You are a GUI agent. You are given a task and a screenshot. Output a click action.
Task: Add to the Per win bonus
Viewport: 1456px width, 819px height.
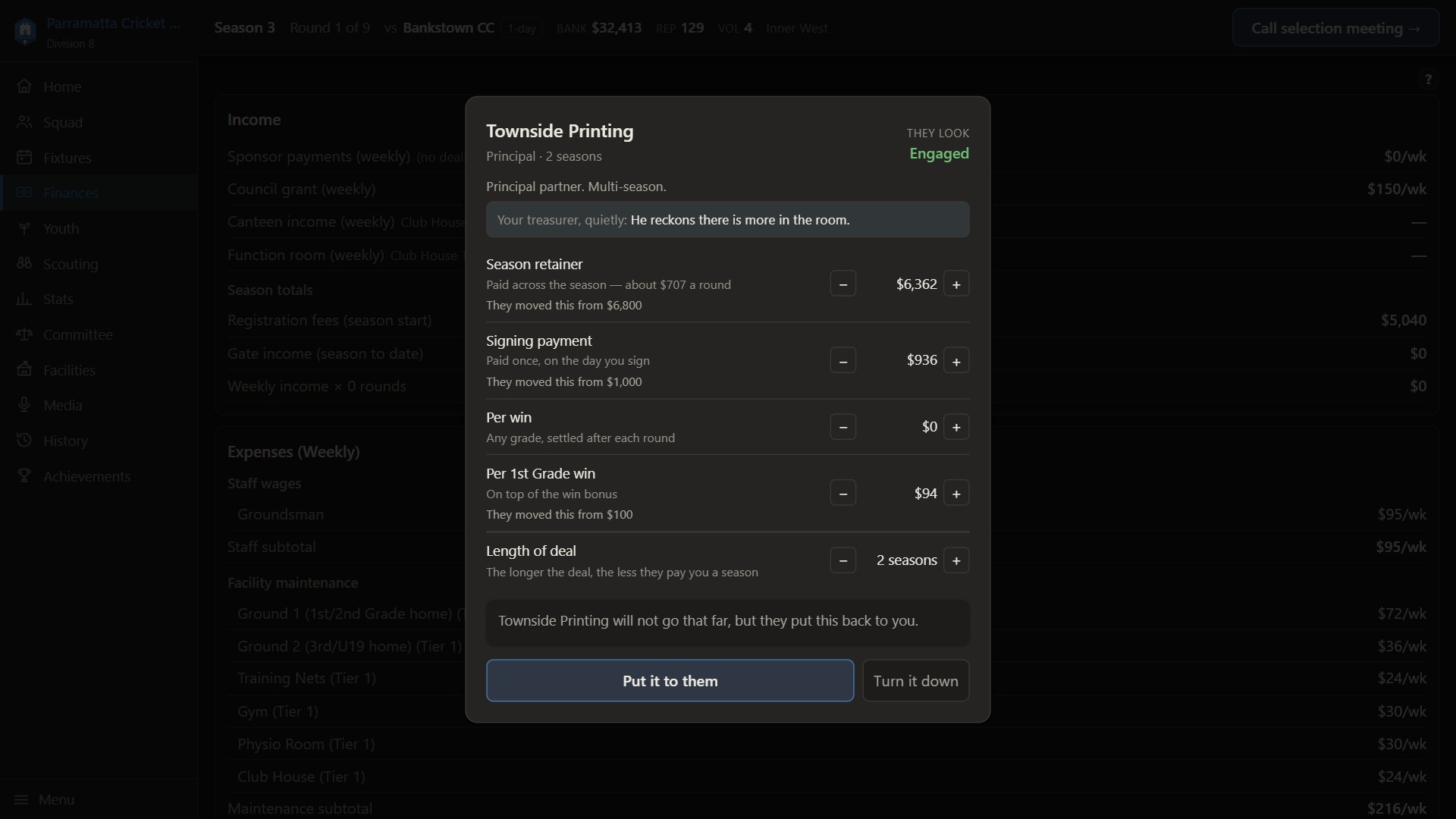(x=956, y=427)
